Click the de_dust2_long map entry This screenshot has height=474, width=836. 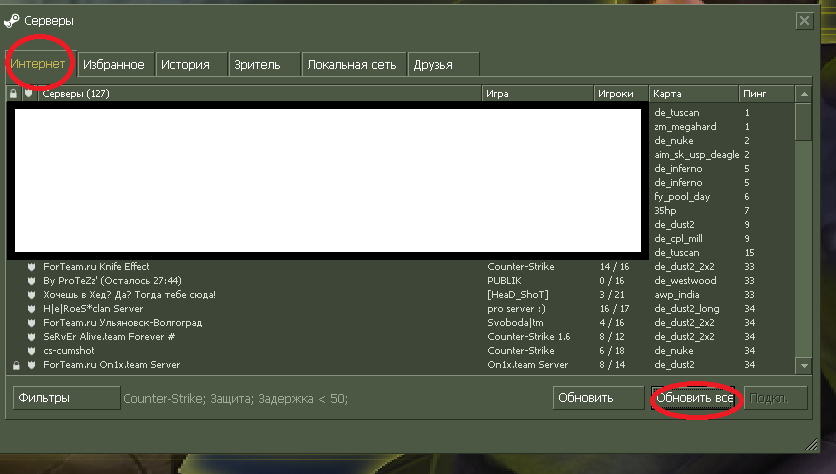click(x=687, y=309)
